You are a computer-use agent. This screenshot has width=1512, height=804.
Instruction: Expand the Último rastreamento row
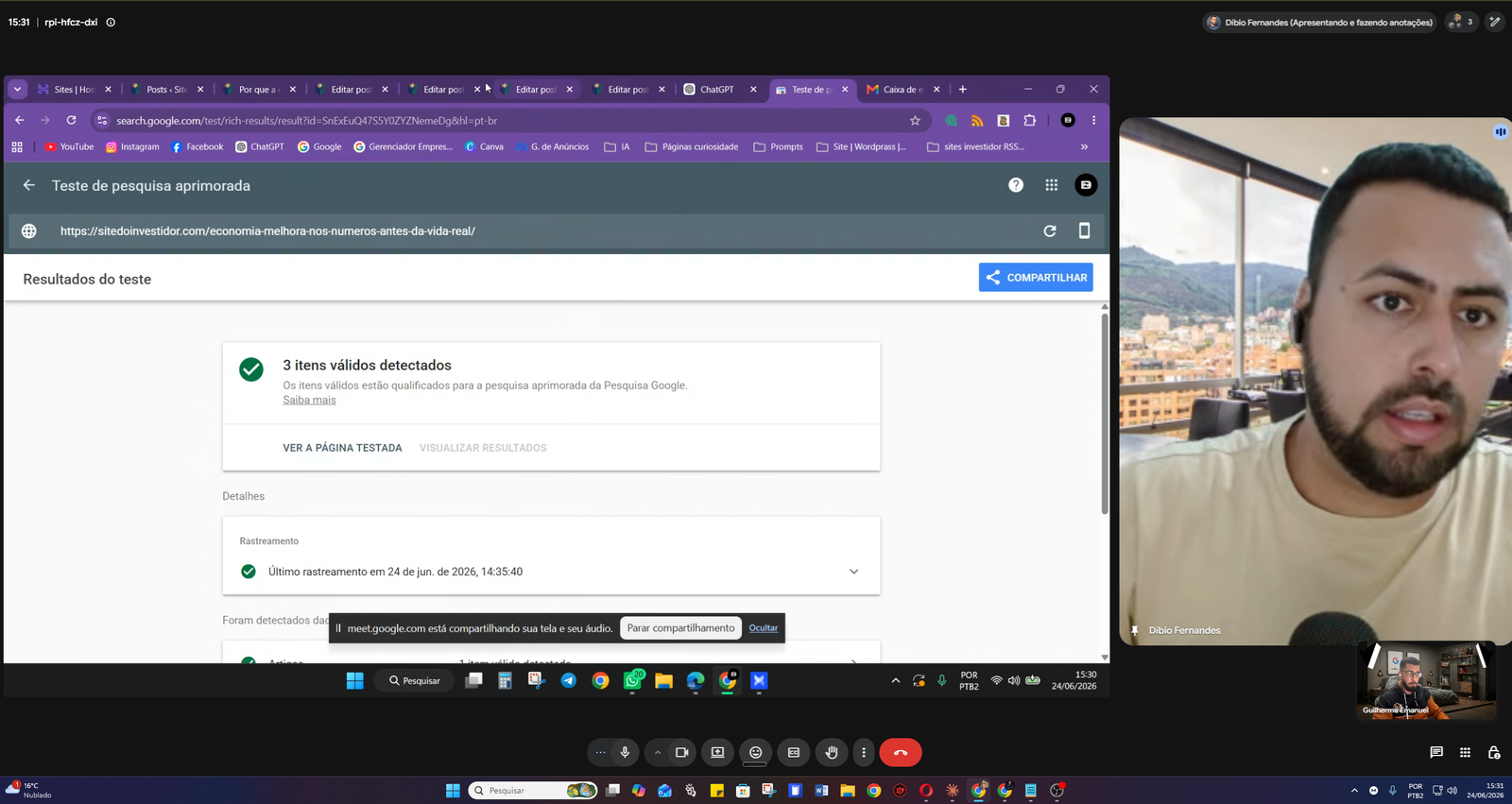click(551, 572)
